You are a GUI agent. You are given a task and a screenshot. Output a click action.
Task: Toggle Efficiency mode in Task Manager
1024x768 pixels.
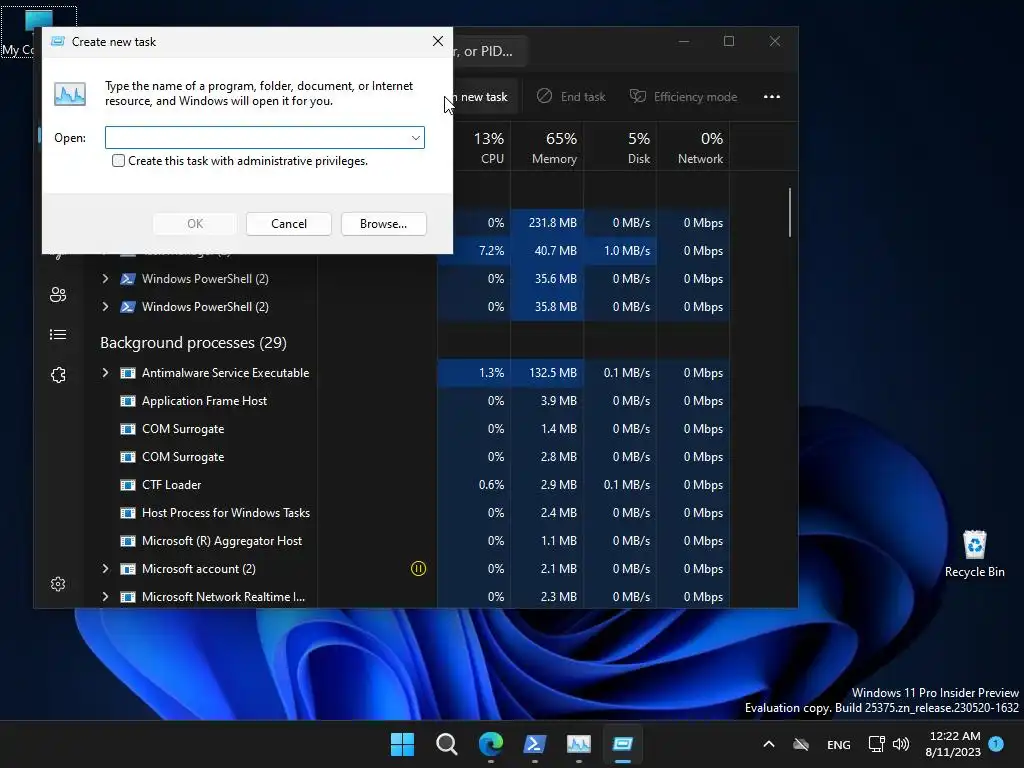point(683,97)
